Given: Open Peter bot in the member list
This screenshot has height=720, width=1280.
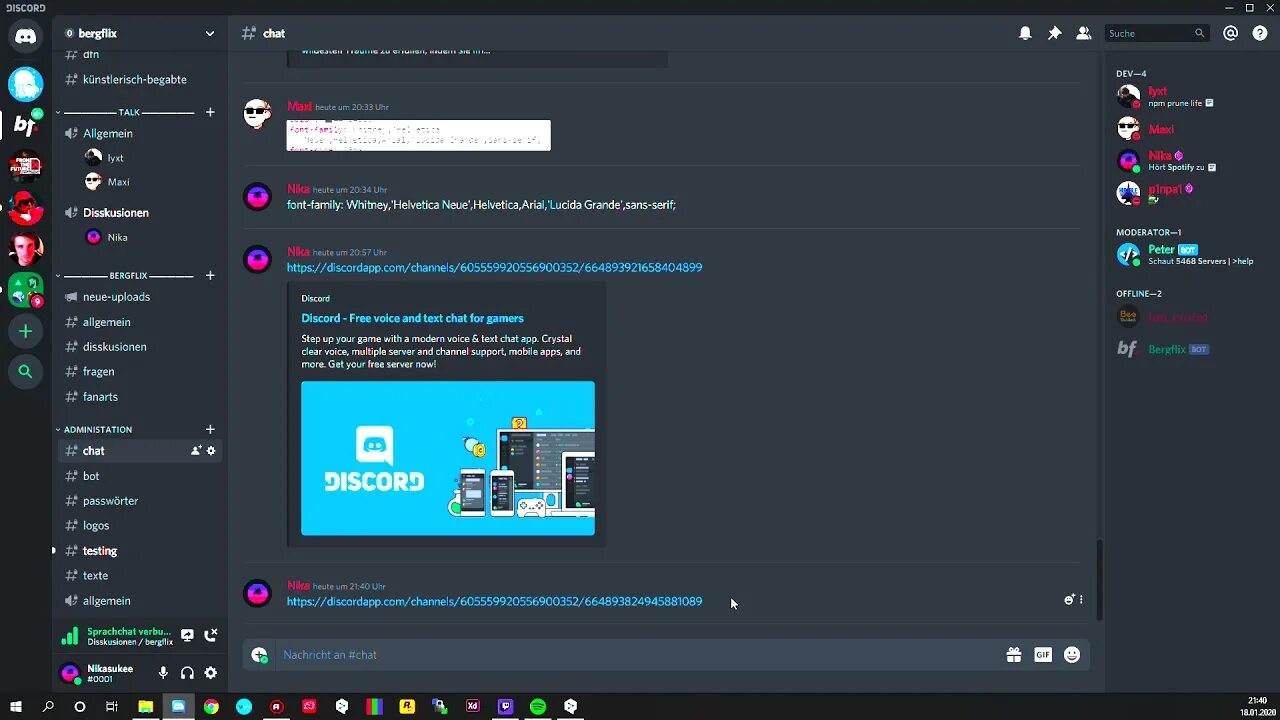Looking at the screenshot, I should [1188, 255].
